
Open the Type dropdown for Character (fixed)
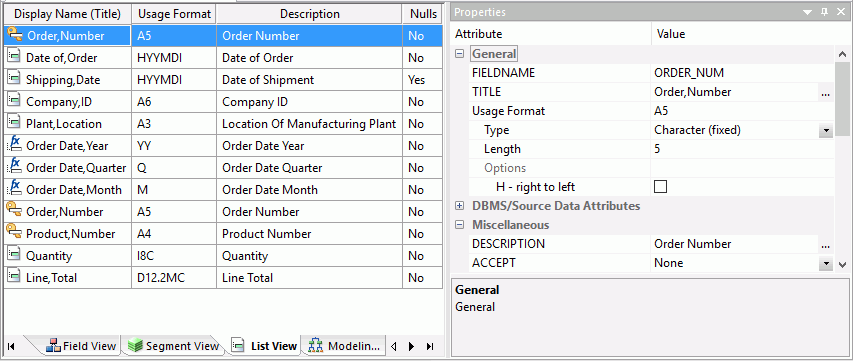[826, 130]
